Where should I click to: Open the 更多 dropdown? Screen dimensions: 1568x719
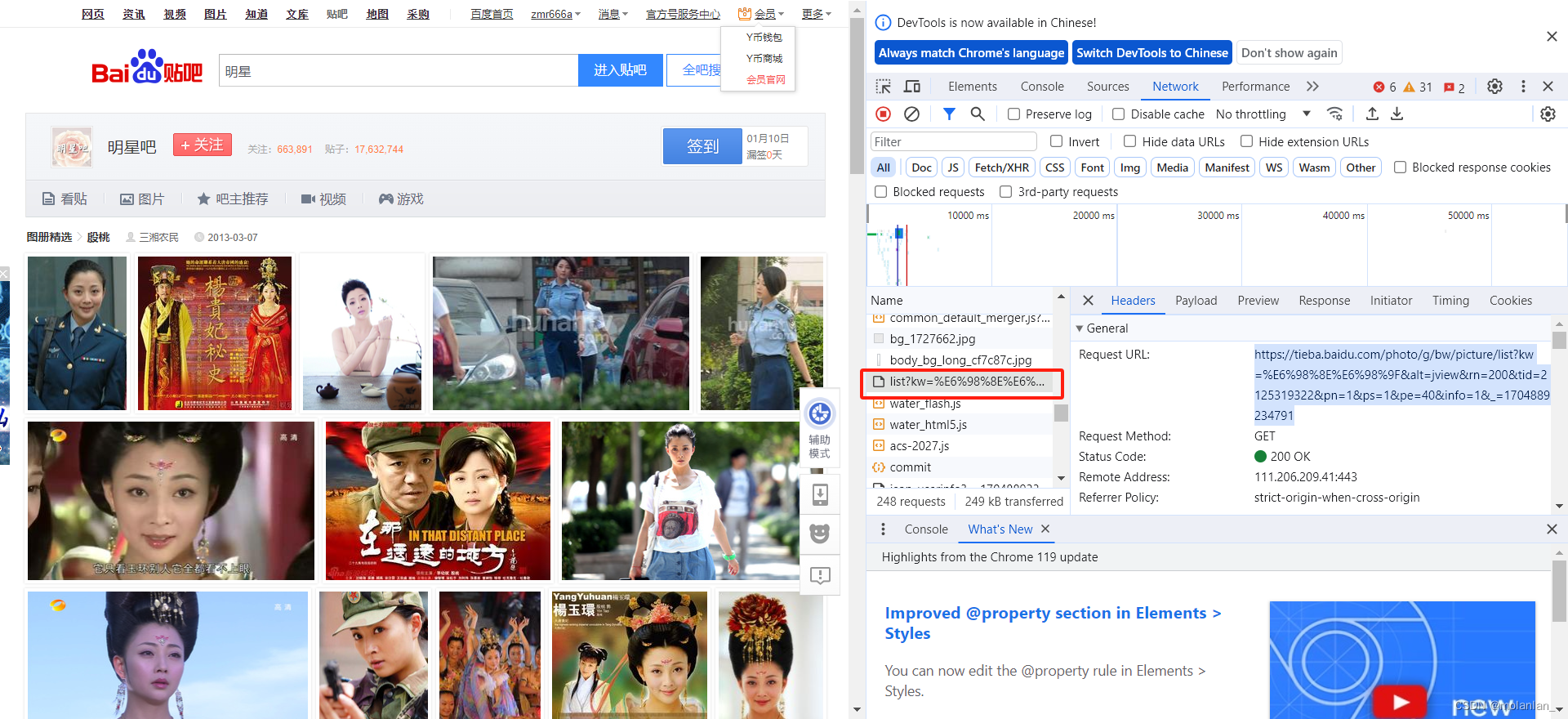click(x=817, y=14)
